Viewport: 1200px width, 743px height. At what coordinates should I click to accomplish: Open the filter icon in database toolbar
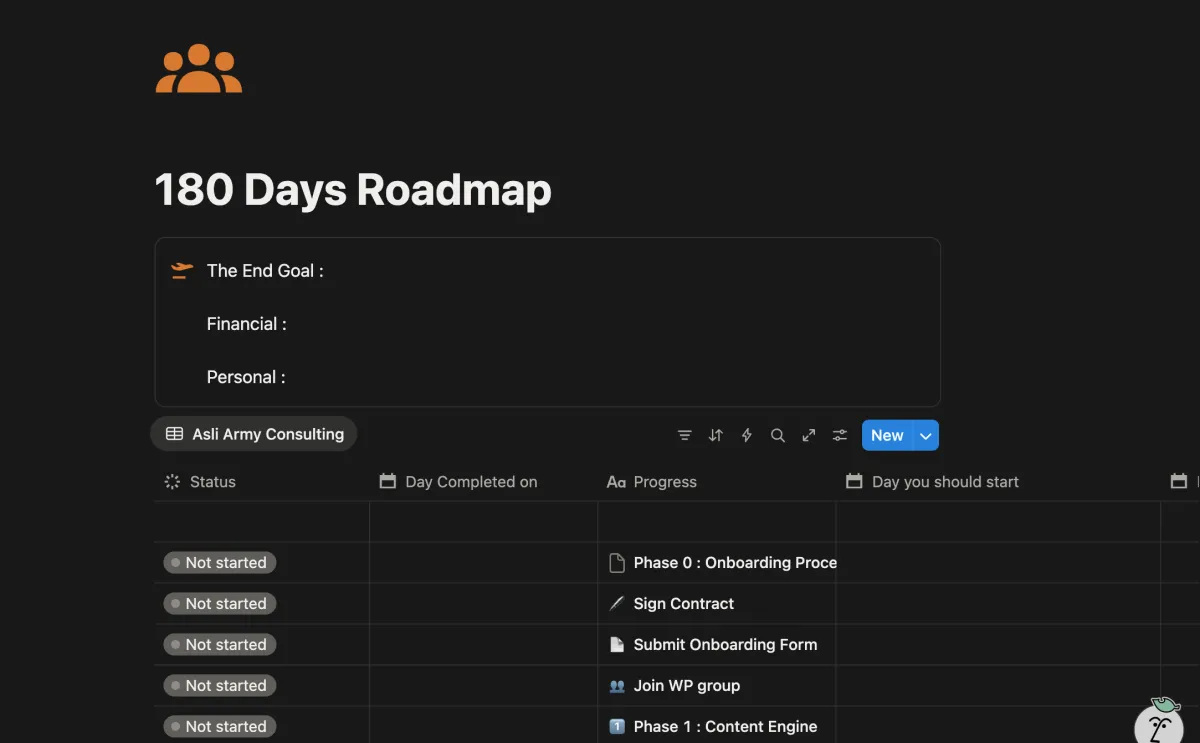coord(684,435)
